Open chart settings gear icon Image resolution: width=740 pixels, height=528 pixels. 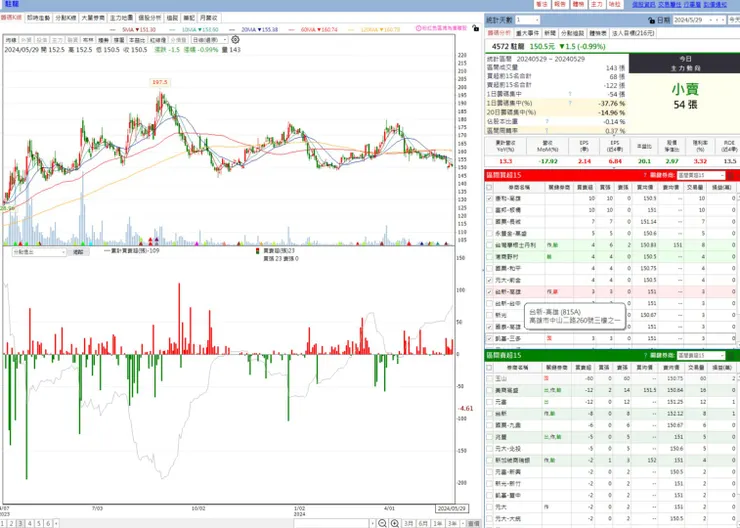[x=235, y=40]
